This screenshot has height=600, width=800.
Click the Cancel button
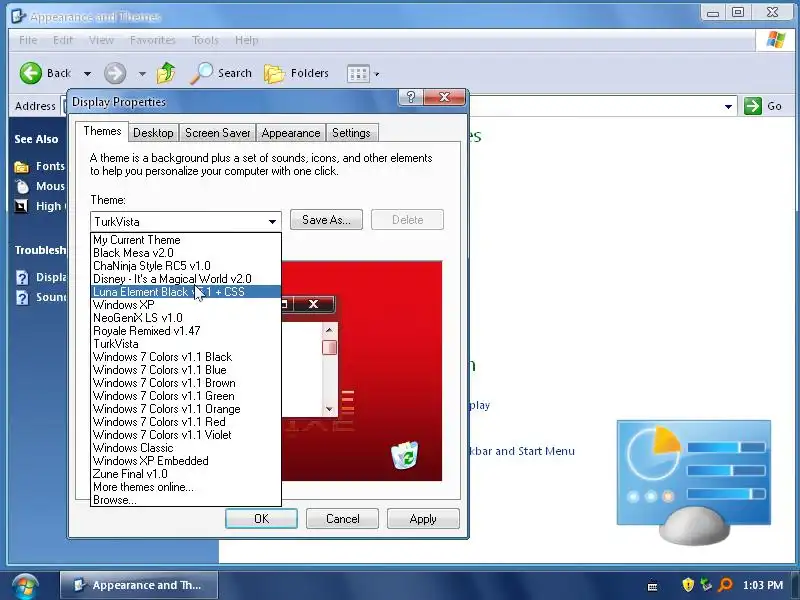[342, 519]
